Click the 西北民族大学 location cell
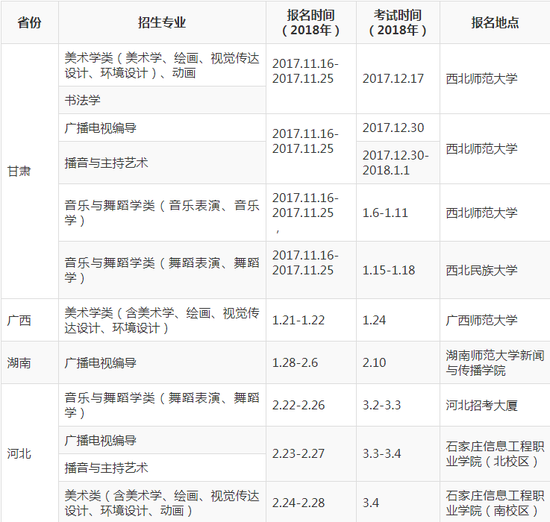The height and width of the screenshot is (522, 550). pyautogui.click(x=495, y=270)
